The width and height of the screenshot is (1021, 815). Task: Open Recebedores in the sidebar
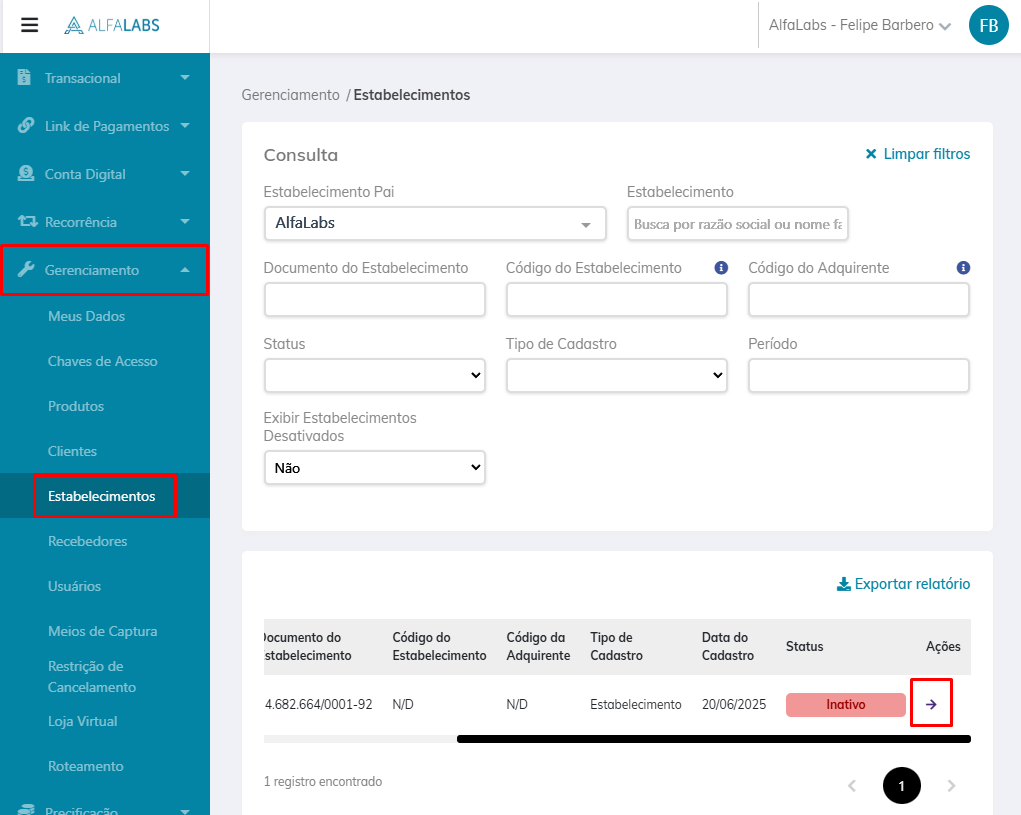(88, 541)
